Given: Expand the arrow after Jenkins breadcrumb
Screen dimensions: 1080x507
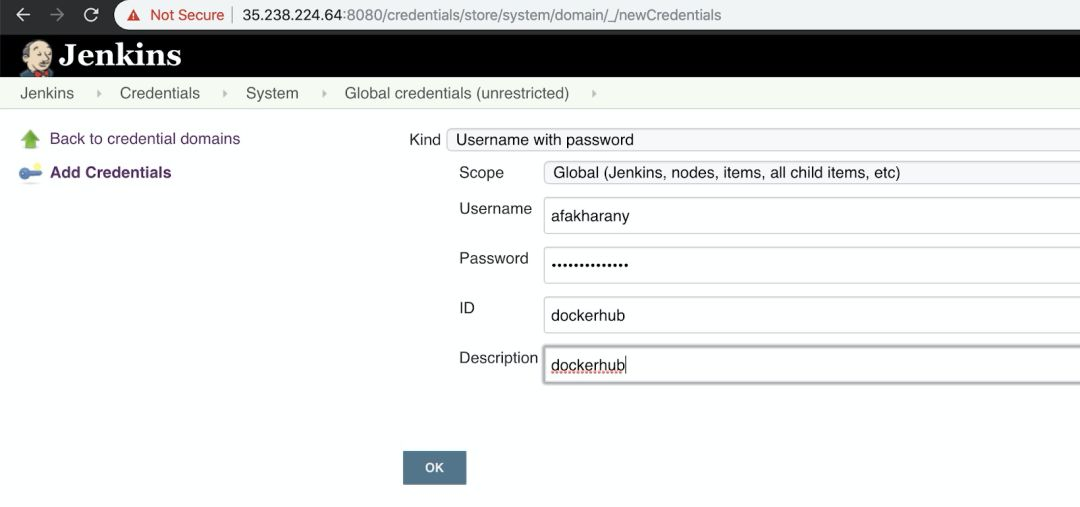Looking at the screenshot, I should (x=99, y=94).
